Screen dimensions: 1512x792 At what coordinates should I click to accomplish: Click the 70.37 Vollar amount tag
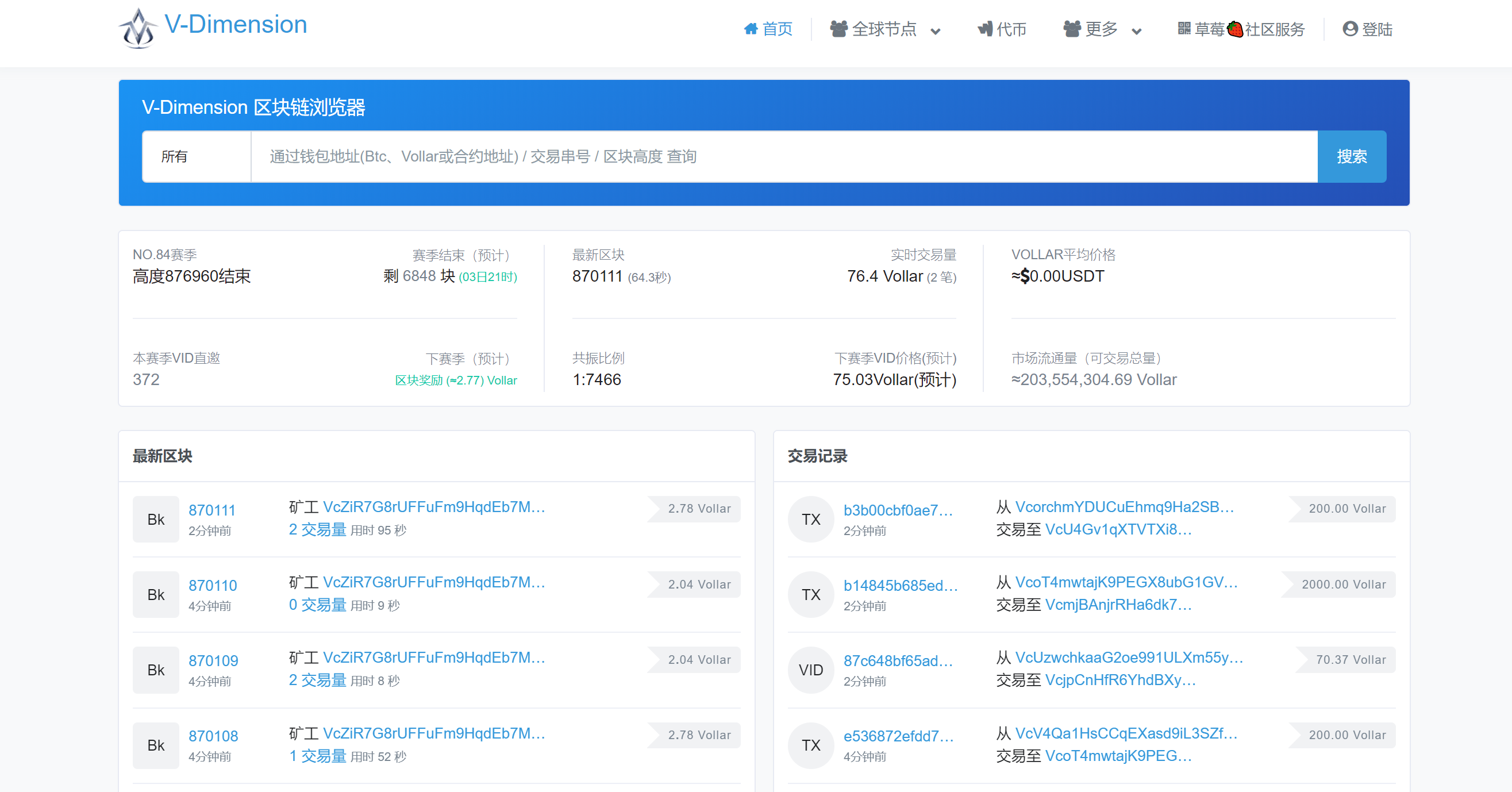coord(1345,659)
